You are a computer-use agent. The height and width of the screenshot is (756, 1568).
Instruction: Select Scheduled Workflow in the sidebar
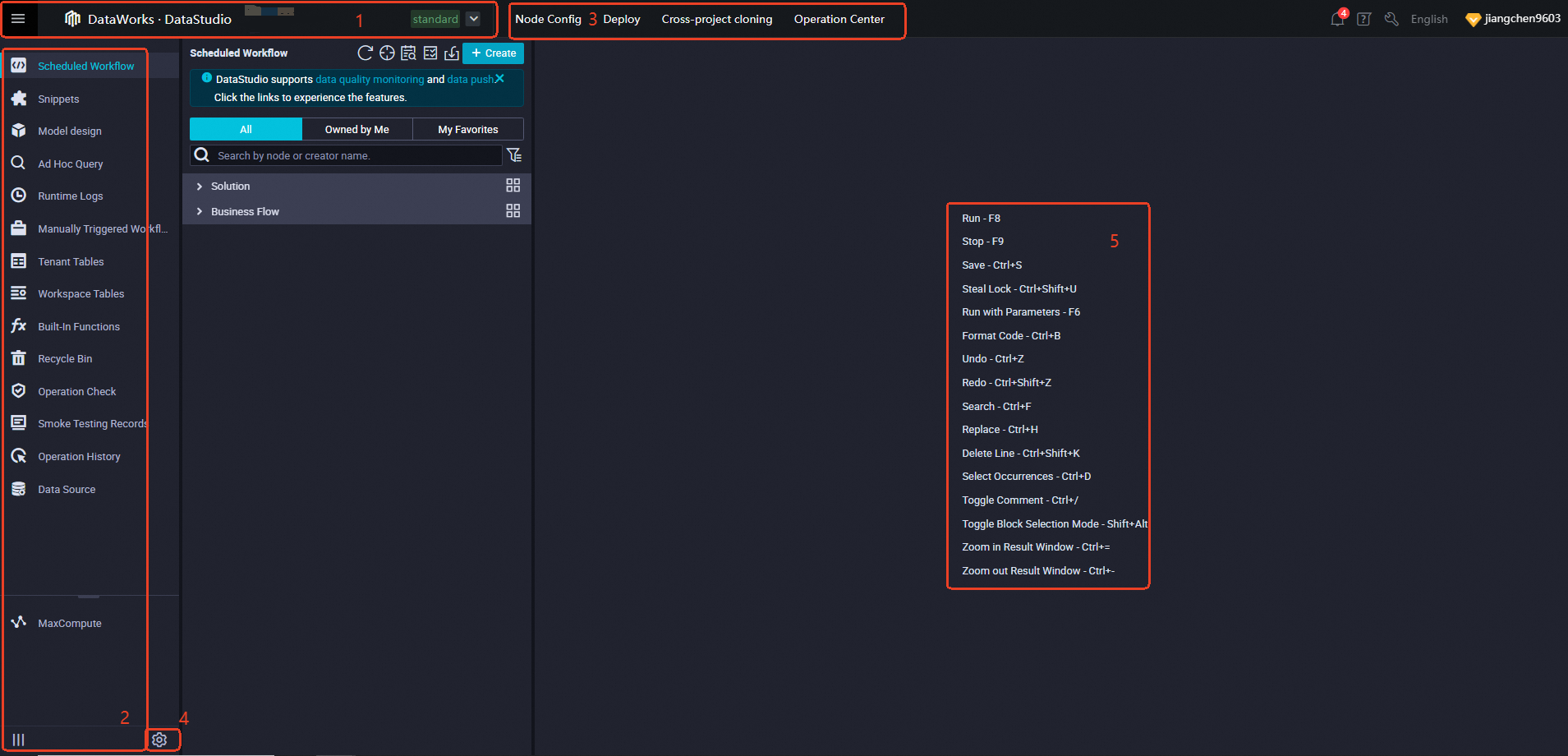point(85,66)
